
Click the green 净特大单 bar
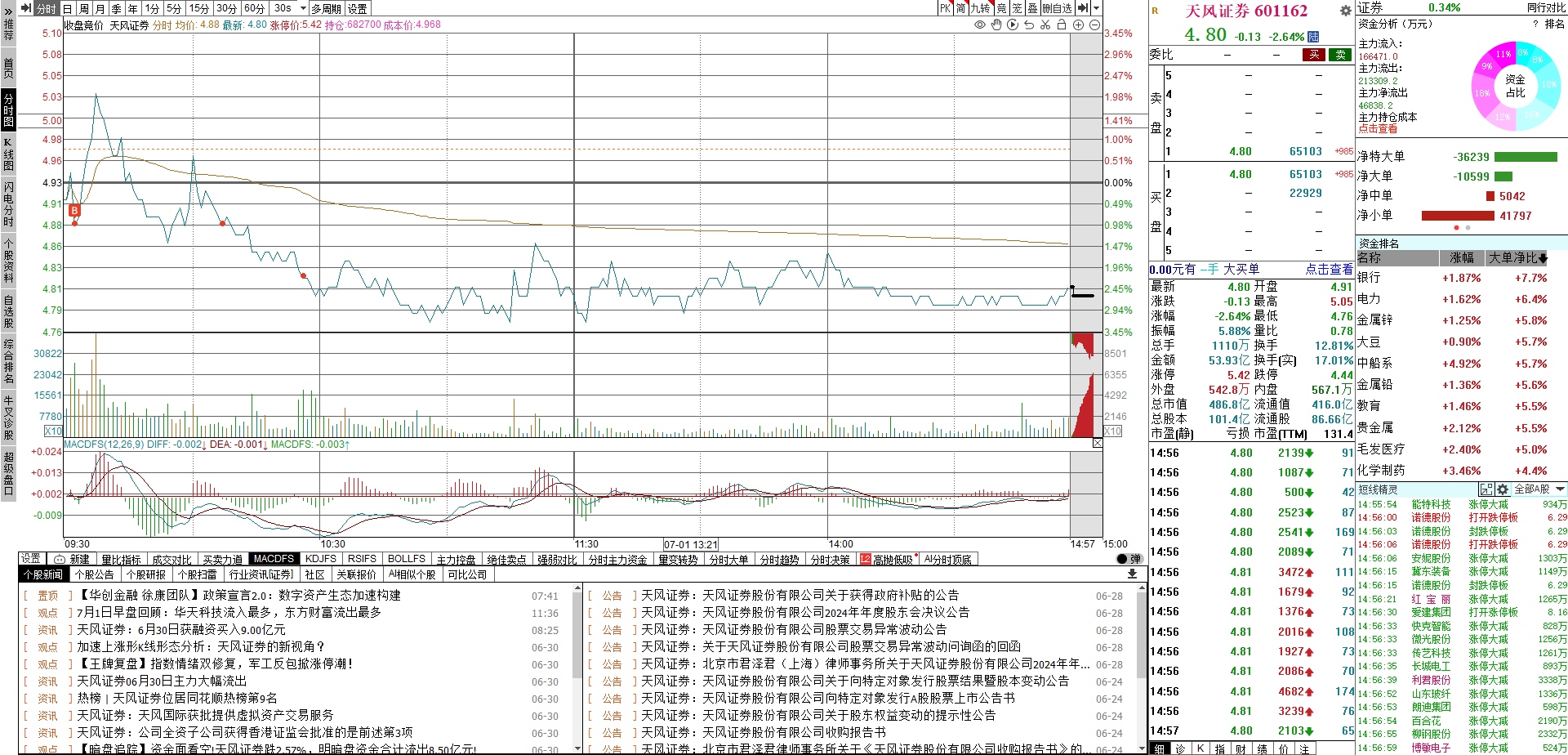click(x=1526, y=157)
